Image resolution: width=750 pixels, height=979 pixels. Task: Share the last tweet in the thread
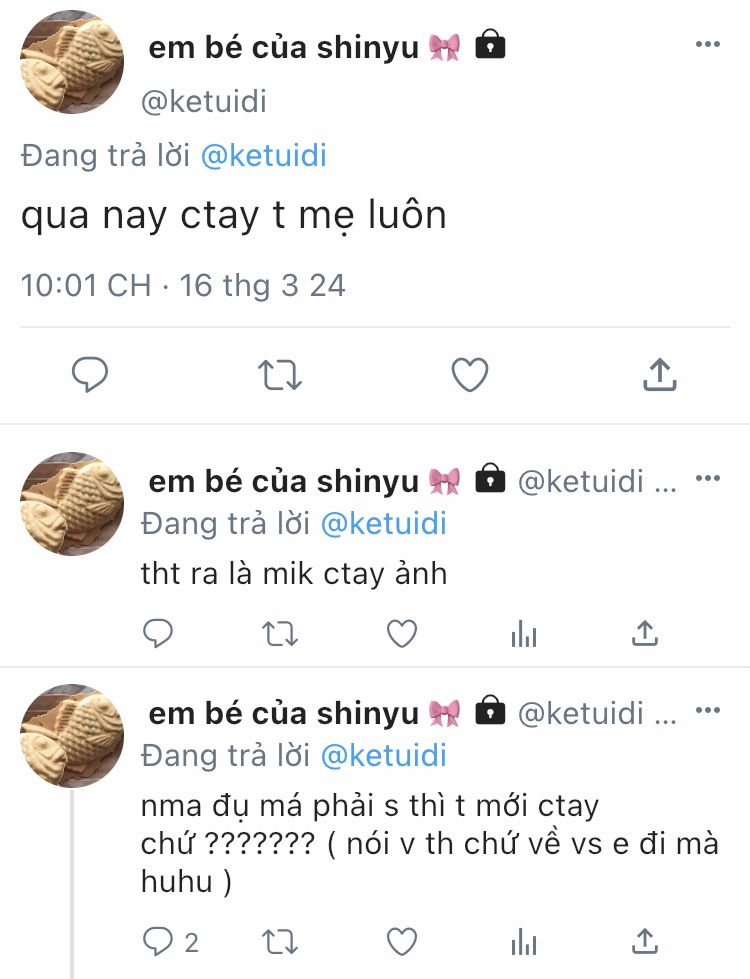[x=645, y=941]
